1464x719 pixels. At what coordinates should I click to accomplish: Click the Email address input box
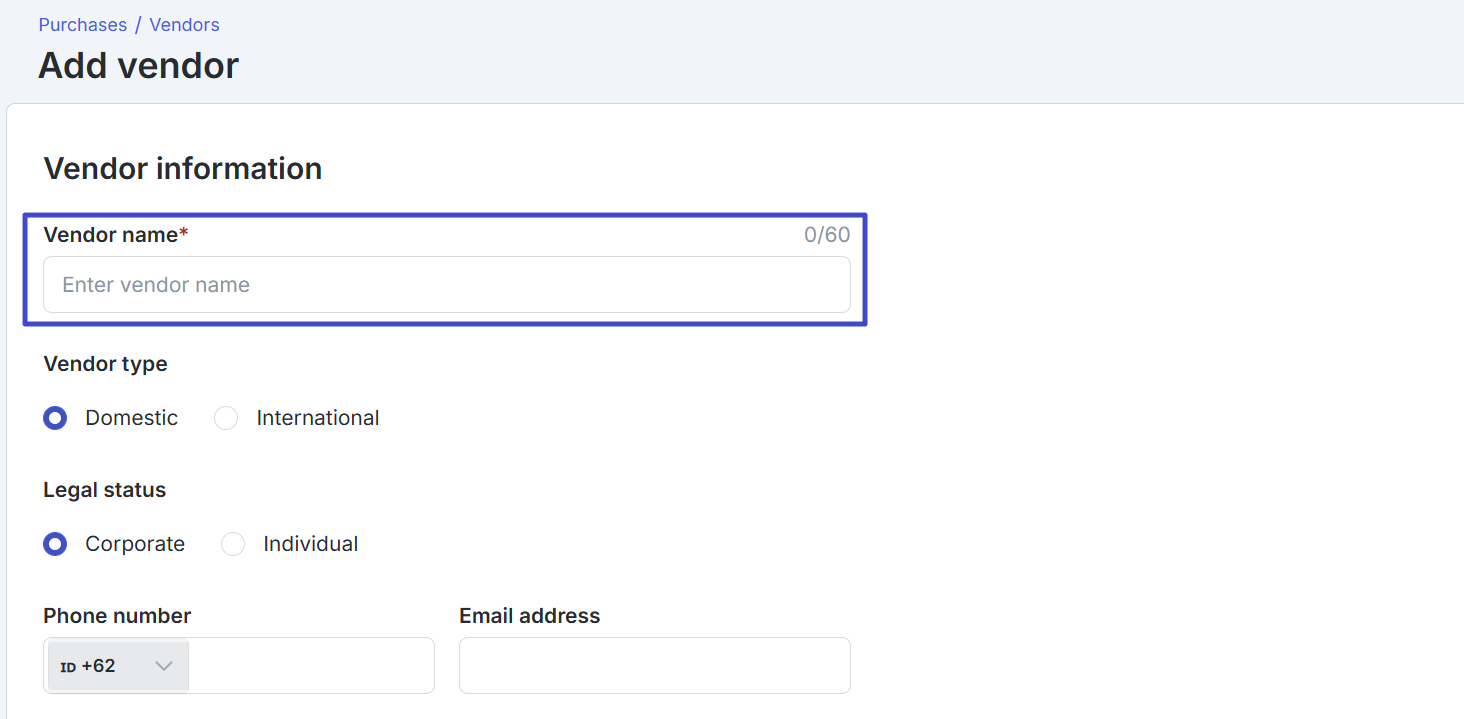pyautogui.click(x=655, y=666)
